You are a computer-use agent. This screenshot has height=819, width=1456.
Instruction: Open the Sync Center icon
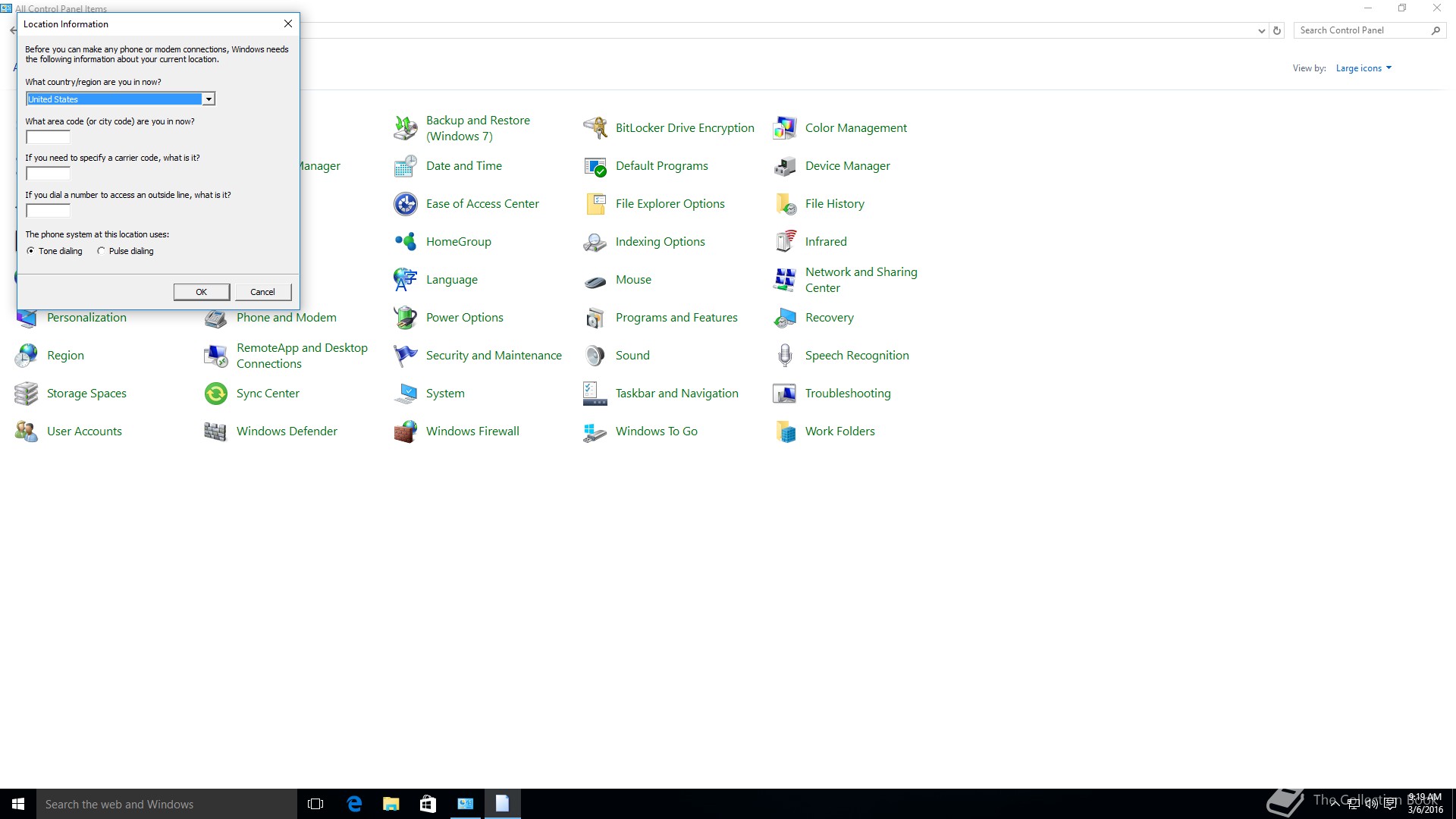click(x=216, y=394)
